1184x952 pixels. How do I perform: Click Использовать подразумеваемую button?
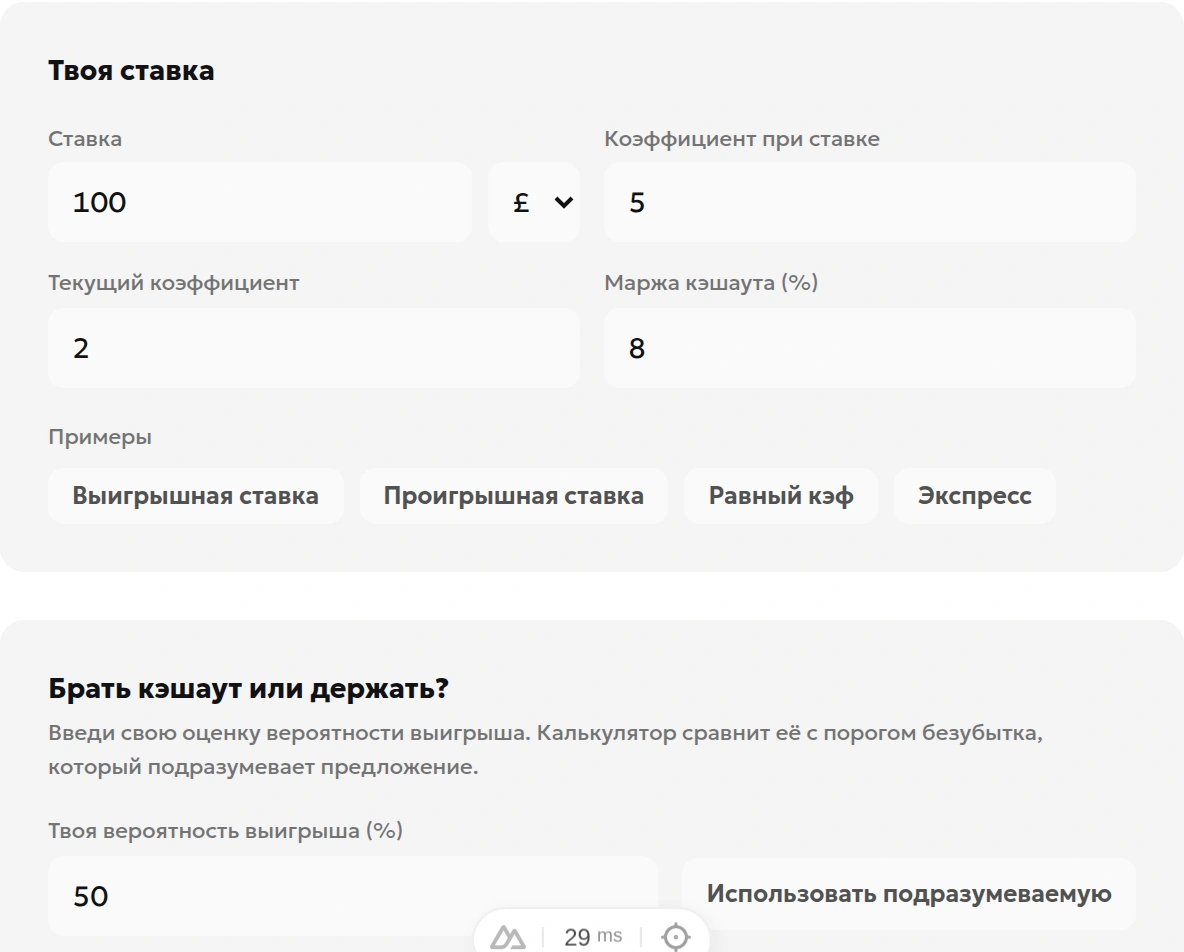coord(909,894)
